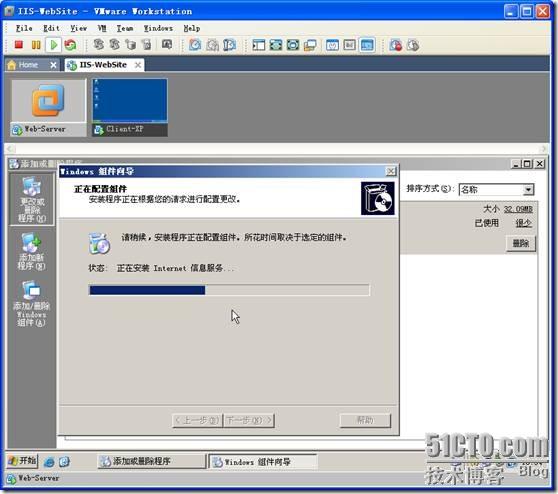This screenshot has width=558, height=494.
Task: Click the Reset VM toolbar icon
Action: pyautogui.click(x=70, y=45)
